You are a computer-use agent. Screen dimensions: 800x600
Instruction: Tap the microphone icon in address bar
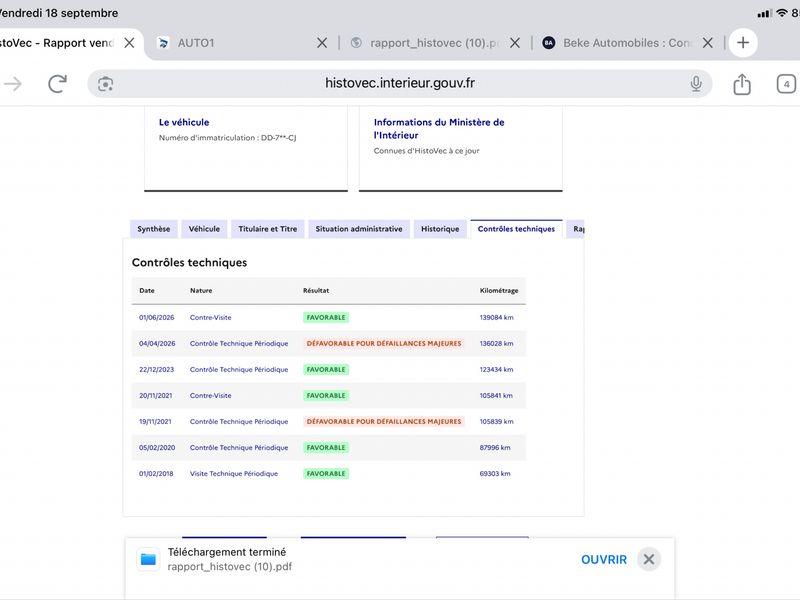pyautogui.click(x=696, y=83)
